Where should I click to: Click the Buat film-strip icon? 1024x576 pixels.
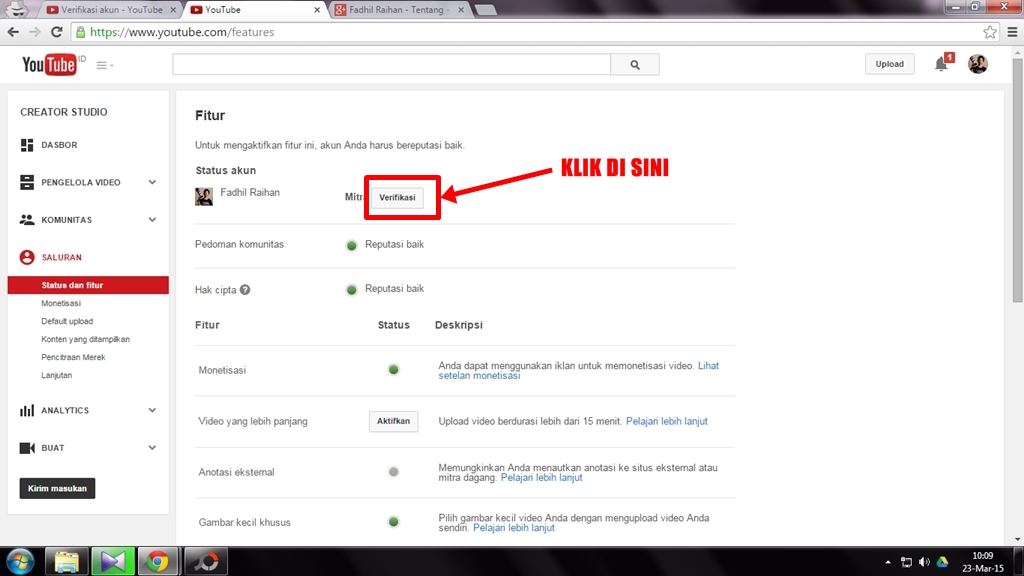[x=27, y=447]
